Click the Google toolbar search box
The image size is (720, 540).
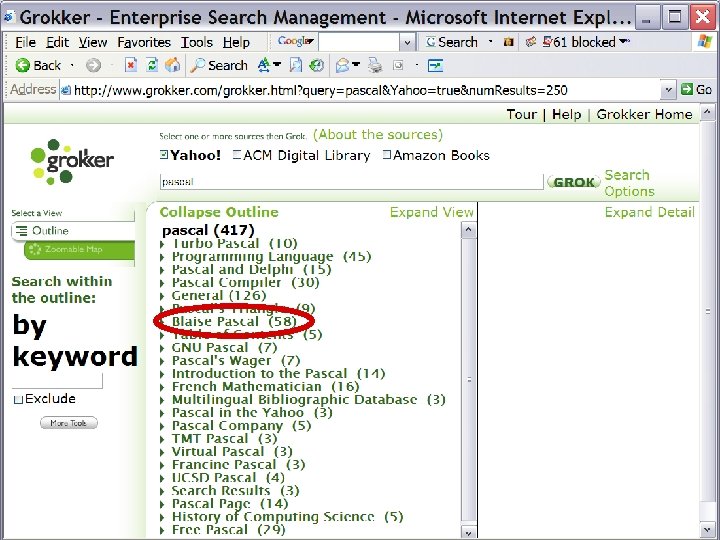pyautogui.click(x=359, y=43)
